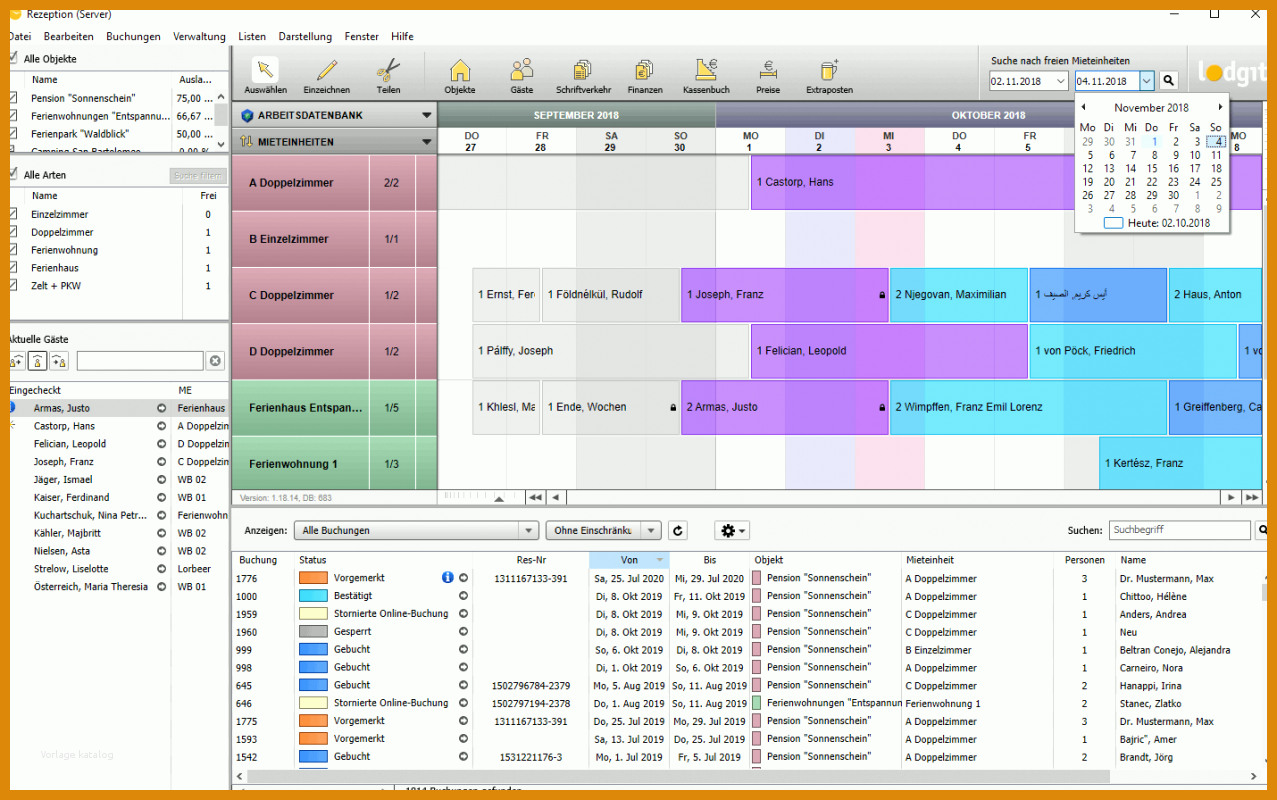The image size is (1277, 800).
Task: Activate the Einzeichnen pencil tool
Action: 327,75
